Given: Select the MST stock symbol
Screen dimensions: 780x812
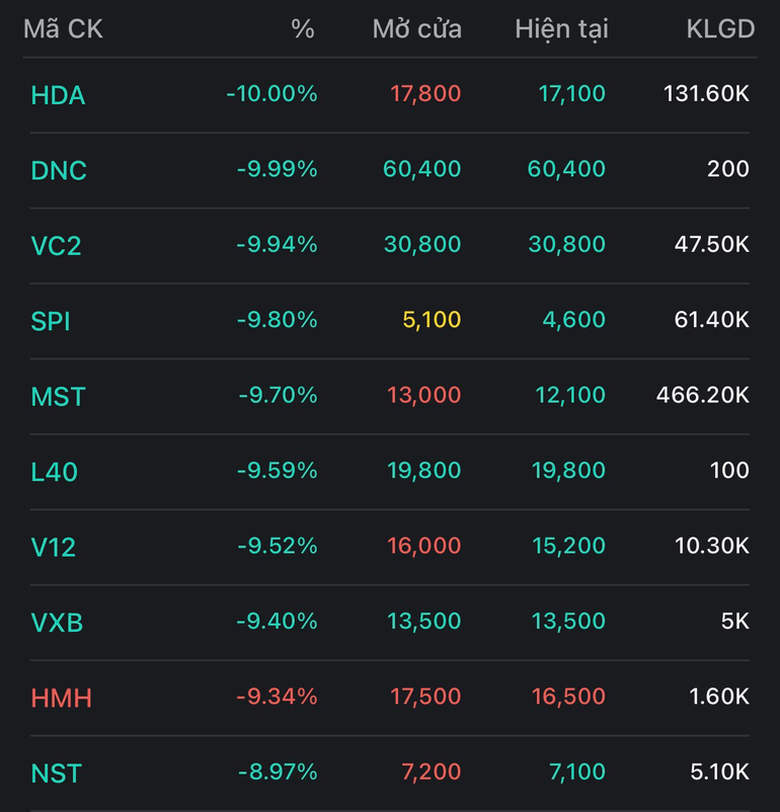Looking at the screenshot, I should coord(58,396).
